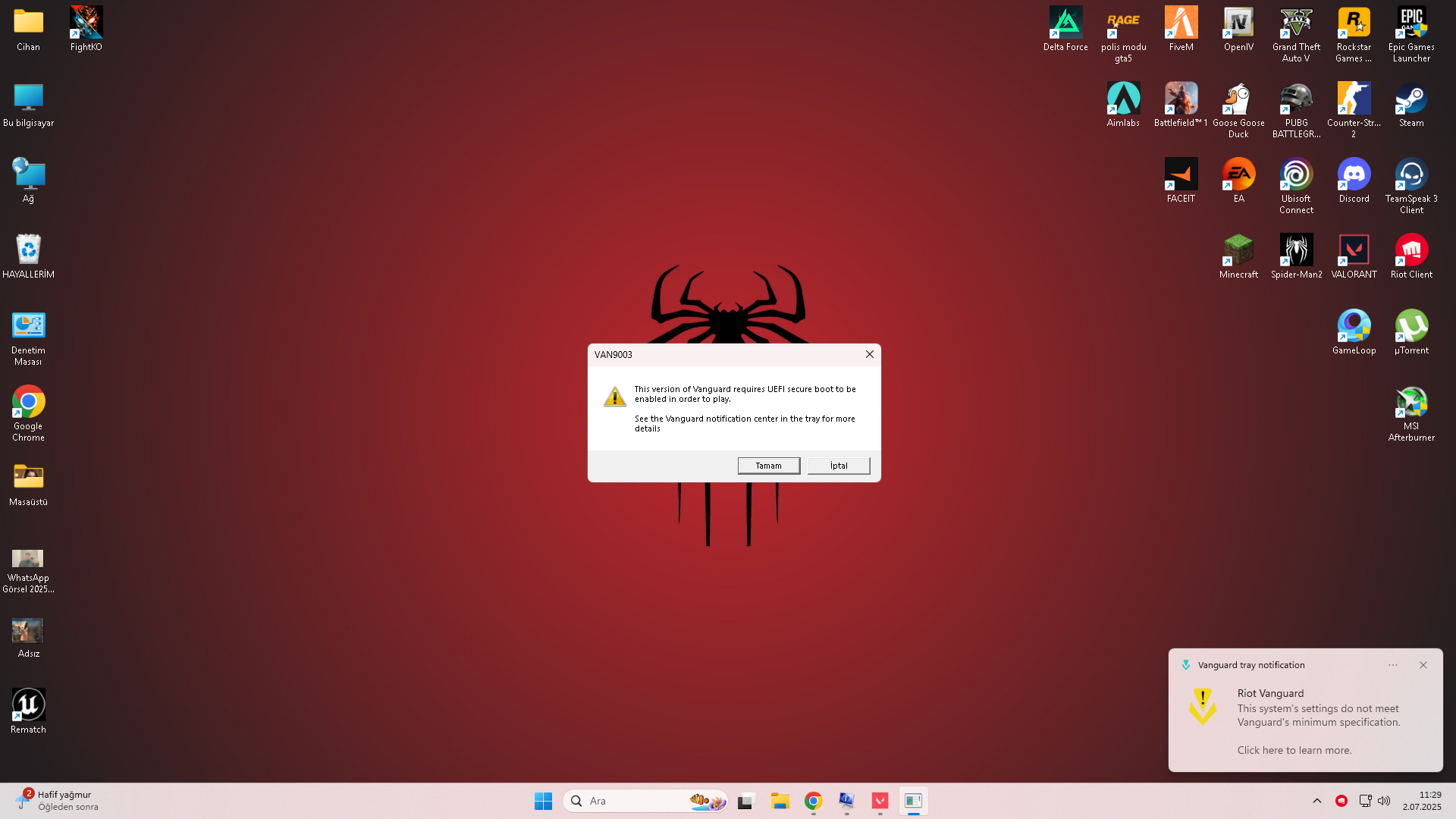Select the Adsız image file

(x=28, y=638)
